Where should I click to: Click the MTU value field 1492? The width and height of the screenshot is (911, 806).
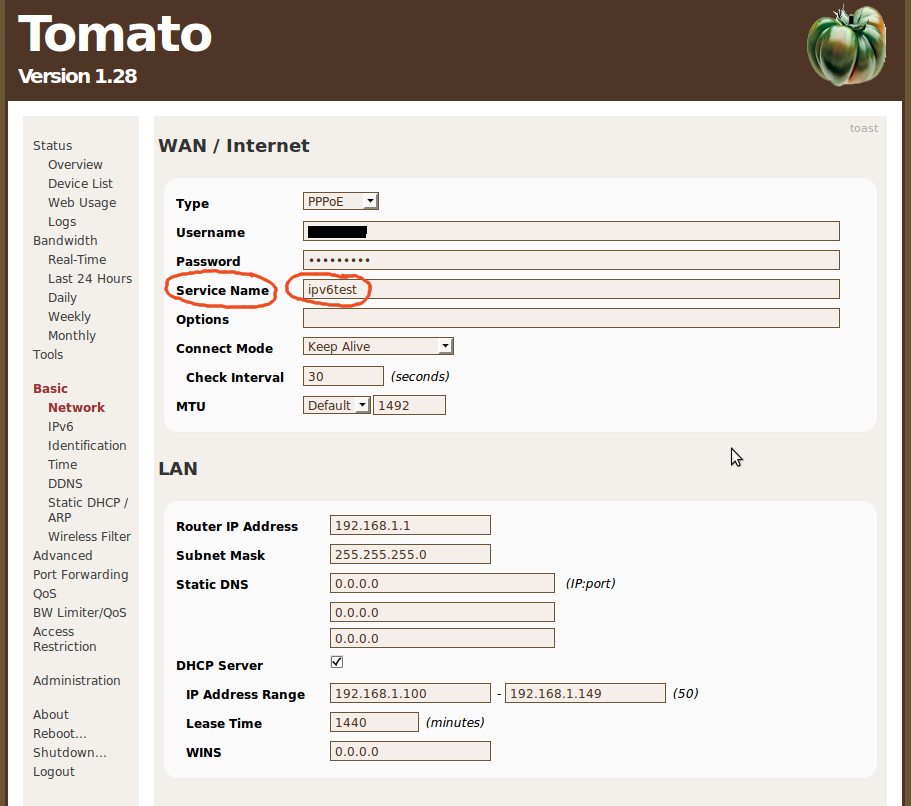(x=409, y=405)
